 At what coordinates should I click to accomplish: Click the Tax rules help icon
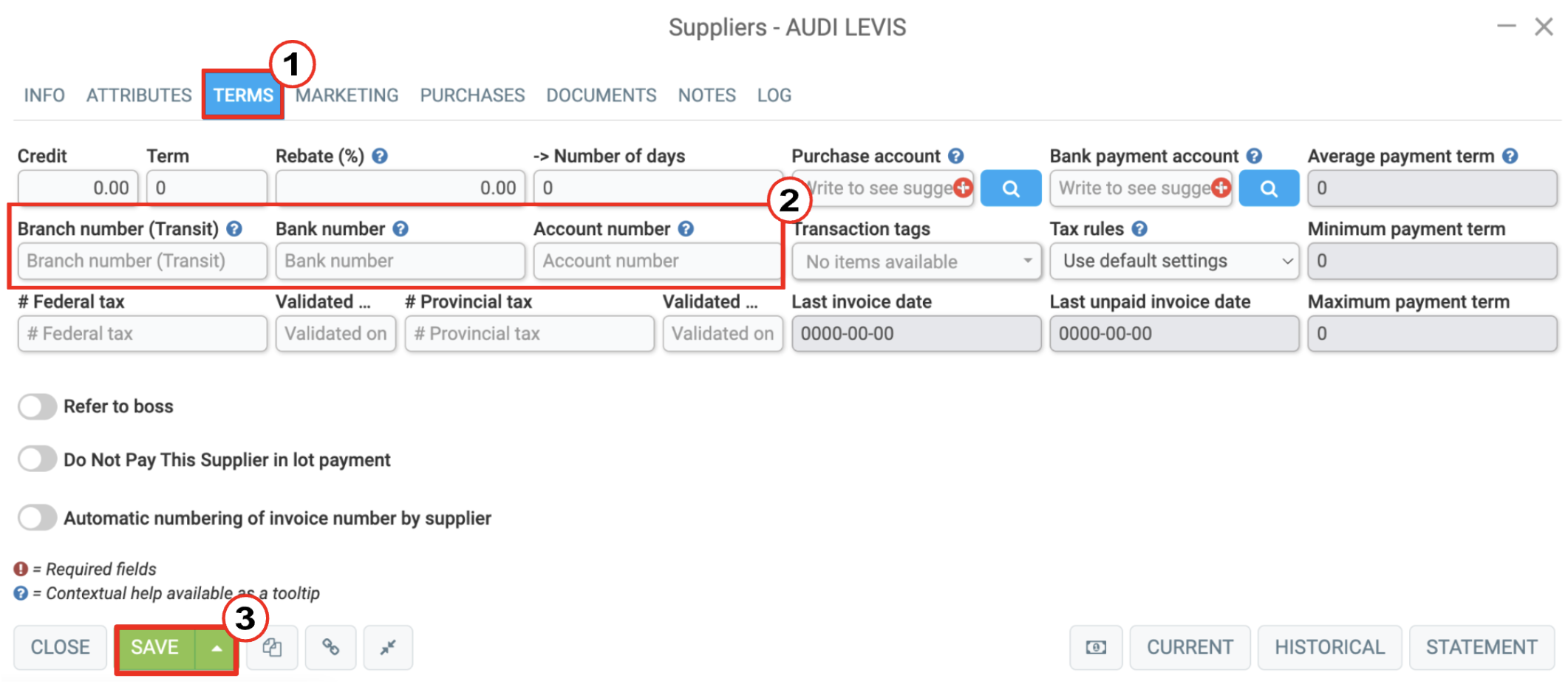pos(1139,229)
